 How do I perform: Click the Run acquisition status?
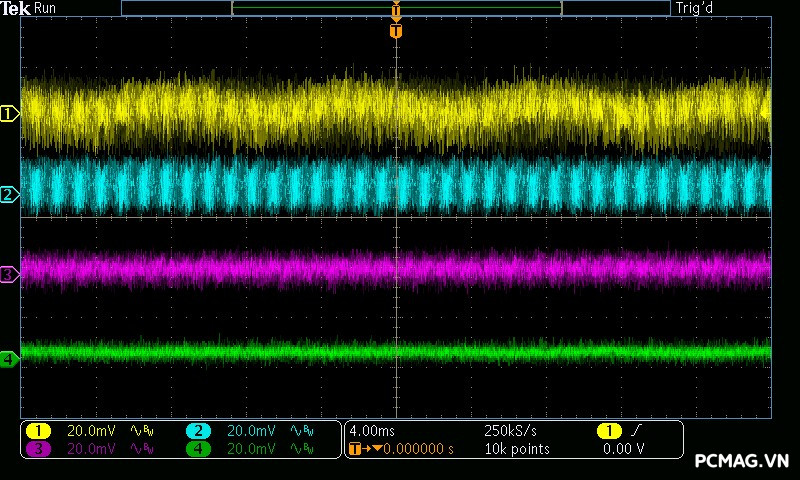(46, 8)
